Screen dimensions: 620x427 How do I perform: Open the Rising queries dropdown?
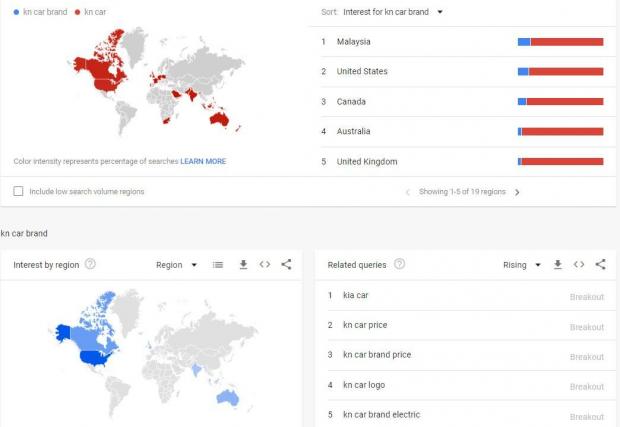tap(522, 265)
